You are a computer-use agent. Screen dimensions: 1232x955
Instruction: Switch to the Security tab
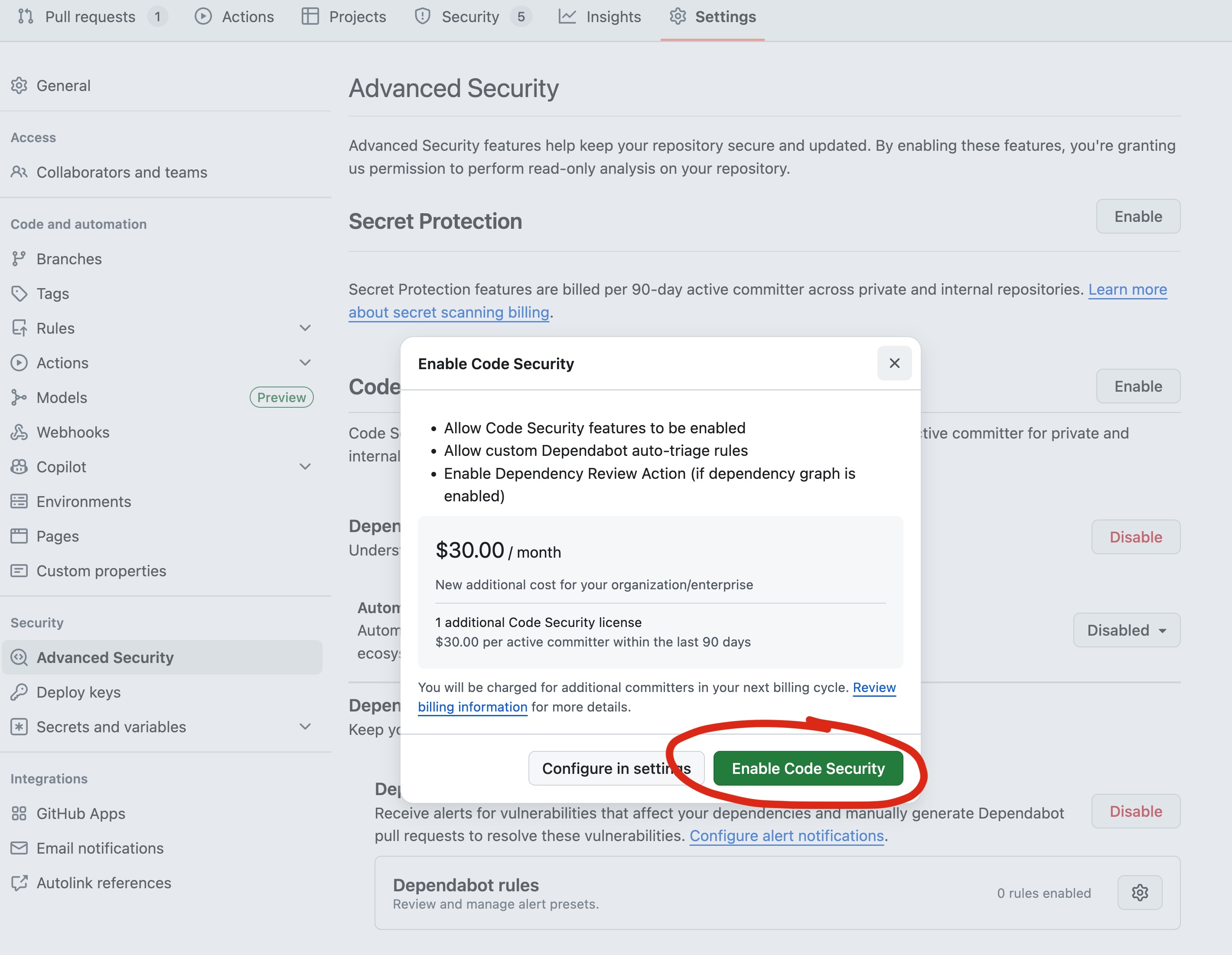pos(470,16)
